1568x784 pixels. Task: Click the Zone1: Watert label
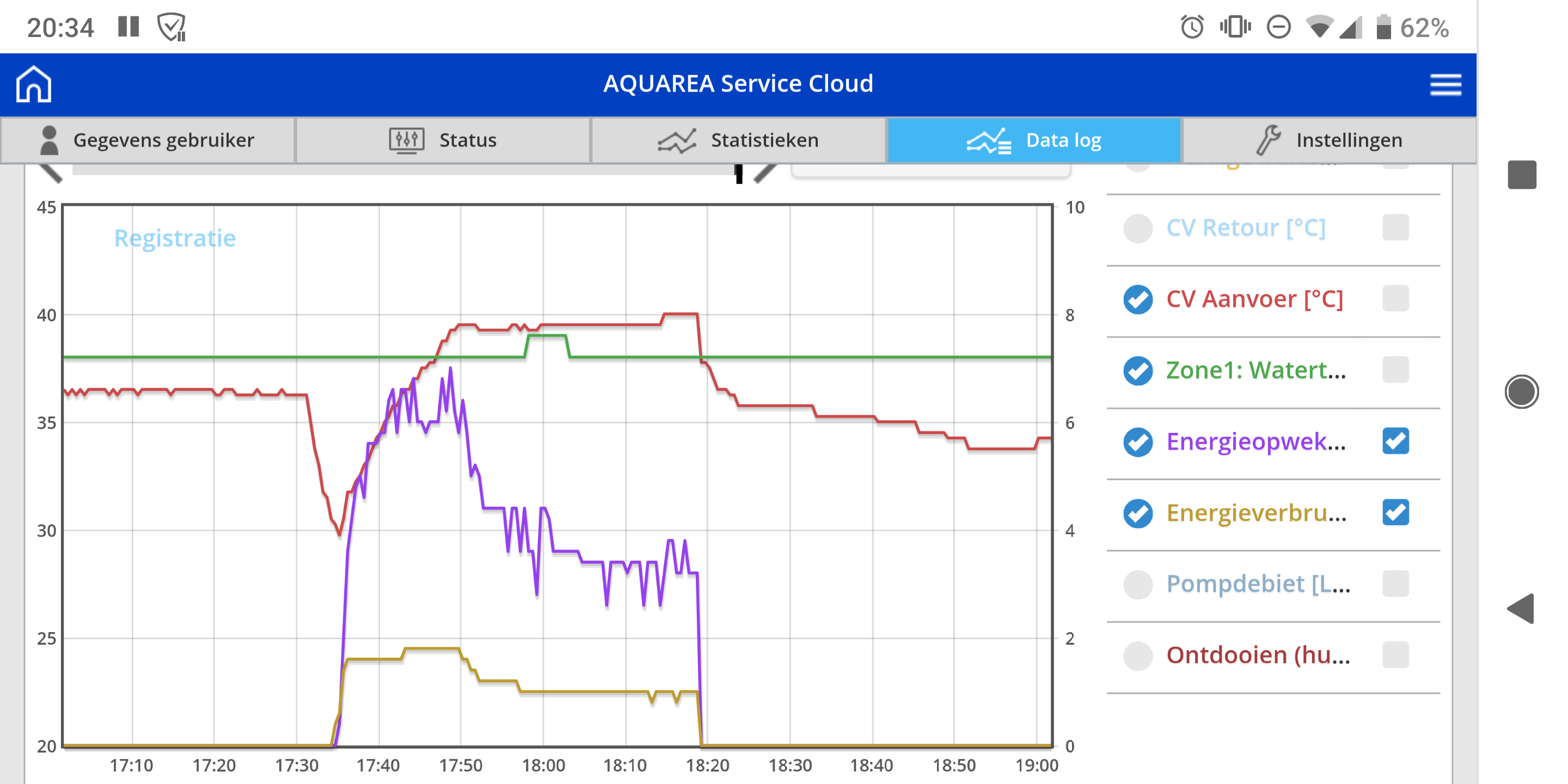(1255, 370)
